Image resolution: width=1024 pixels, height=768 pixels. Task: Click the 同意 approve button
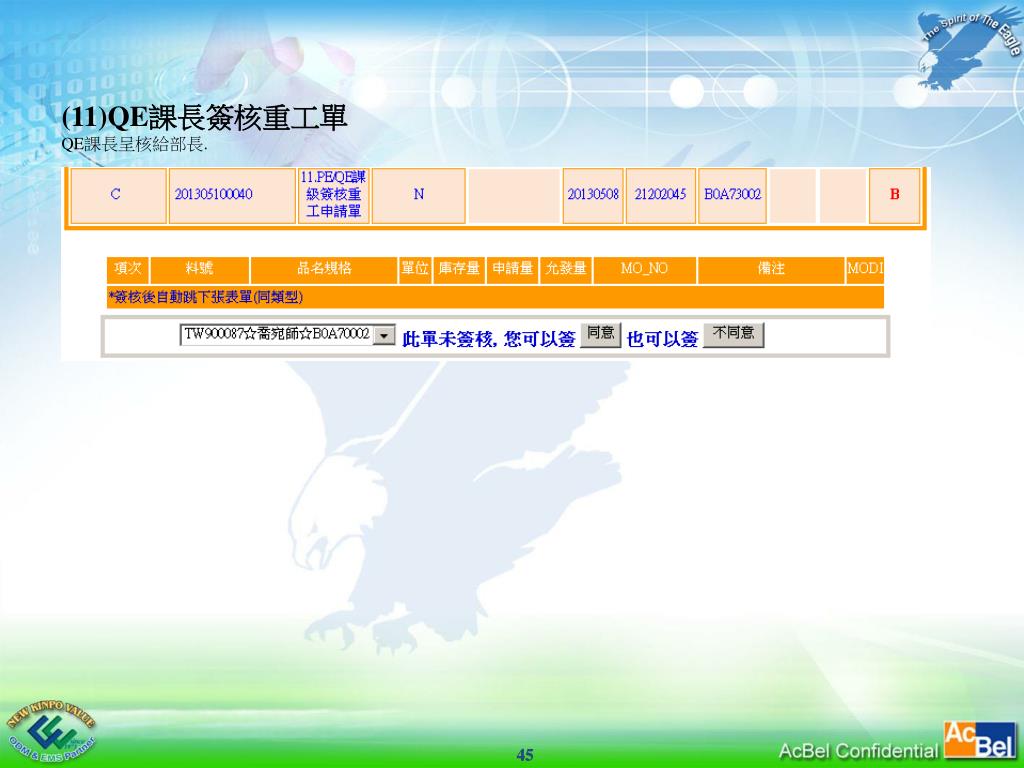pyautogui.click(x=600, y=334)
